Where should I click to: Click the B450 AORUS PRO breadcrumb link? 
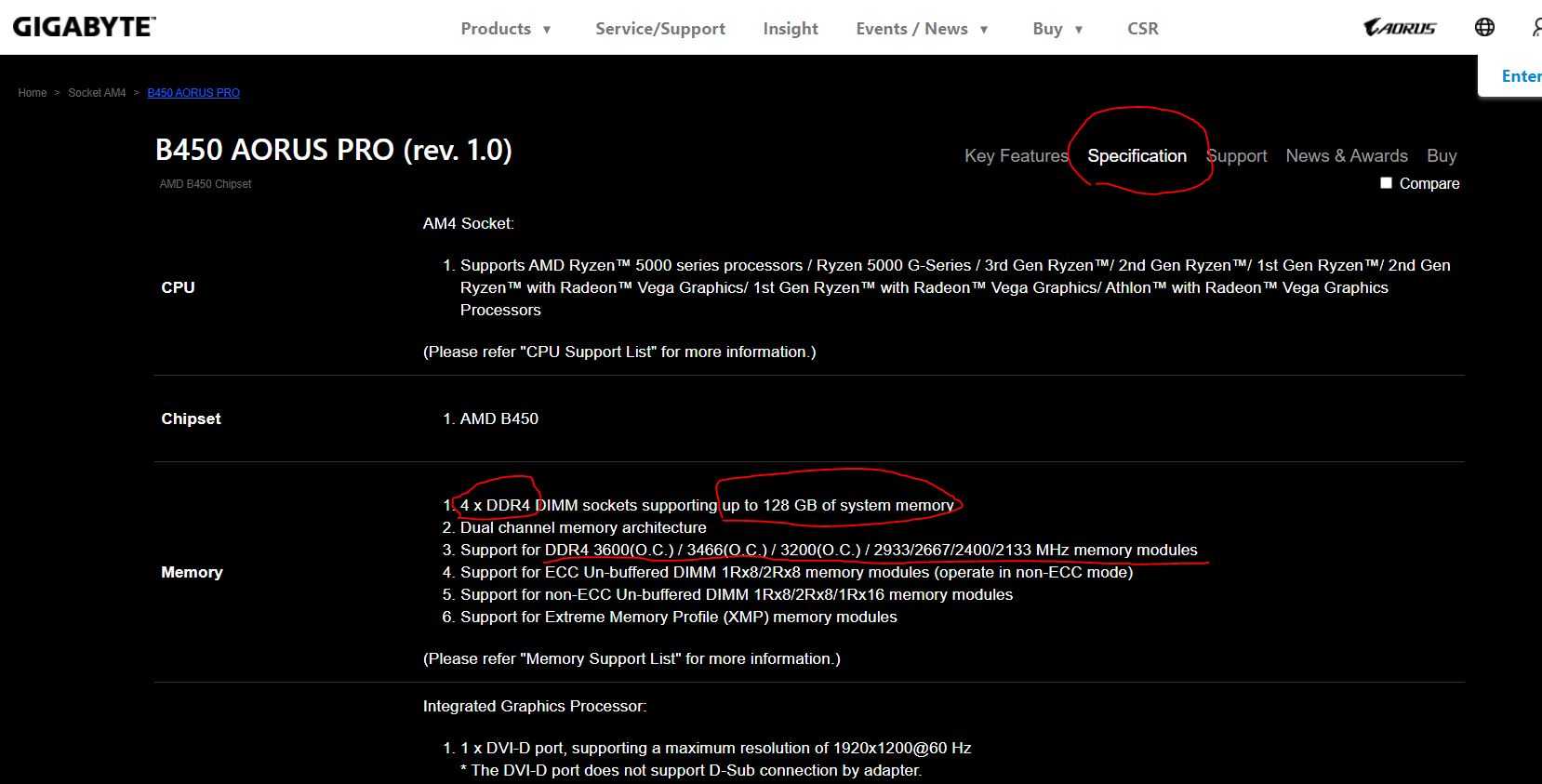(x=193, y=93)
